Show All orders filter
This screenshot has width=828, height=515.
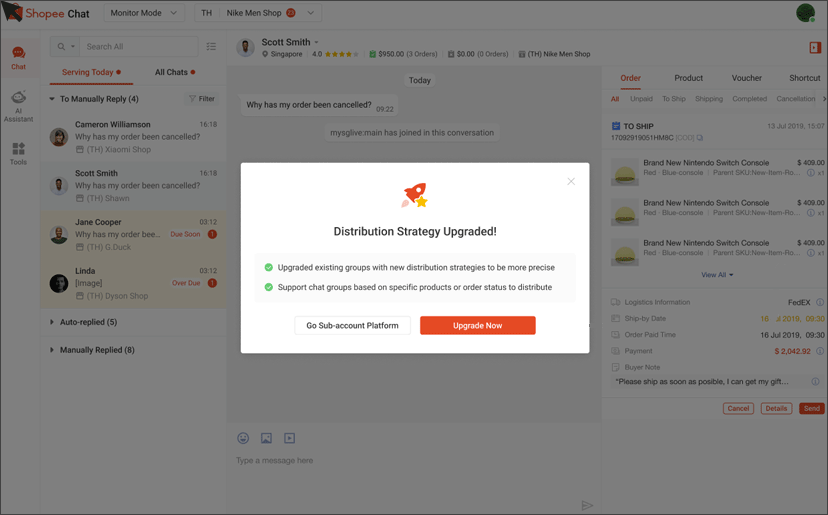coord(615,99)
